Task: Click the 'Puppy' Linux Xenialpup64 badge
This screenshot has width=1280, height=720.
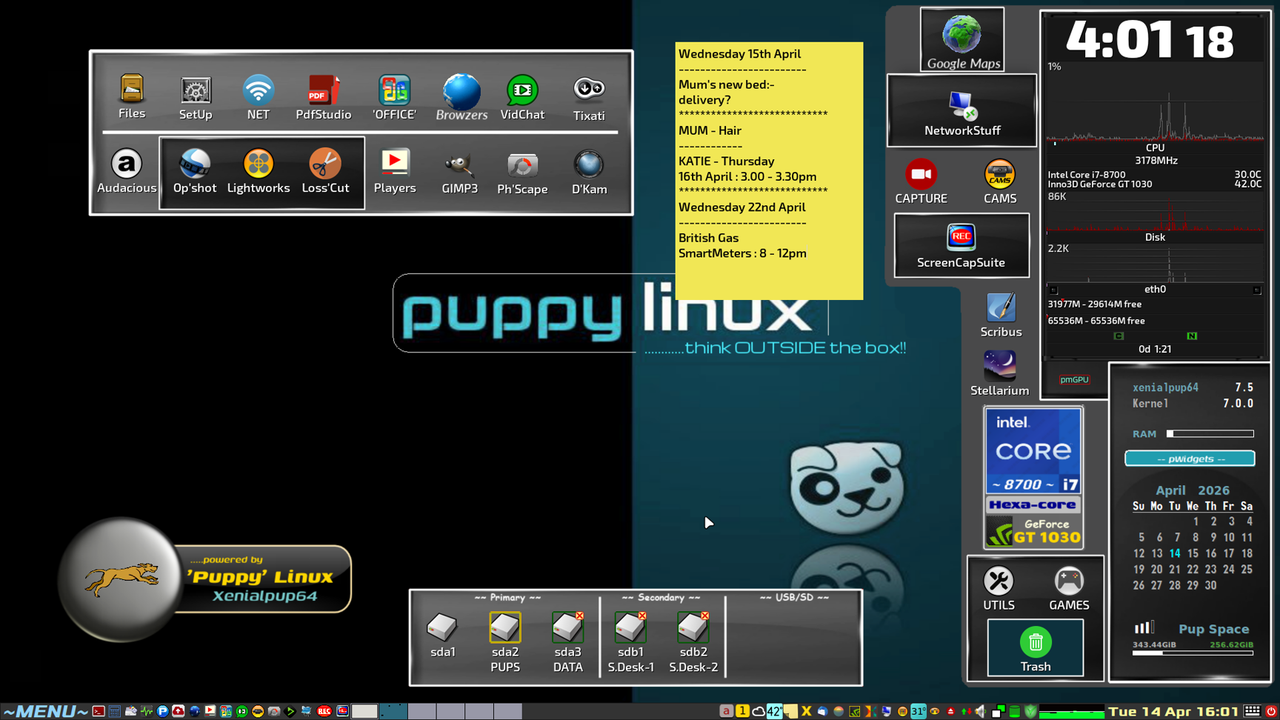Action: click(x=205, y=579)
